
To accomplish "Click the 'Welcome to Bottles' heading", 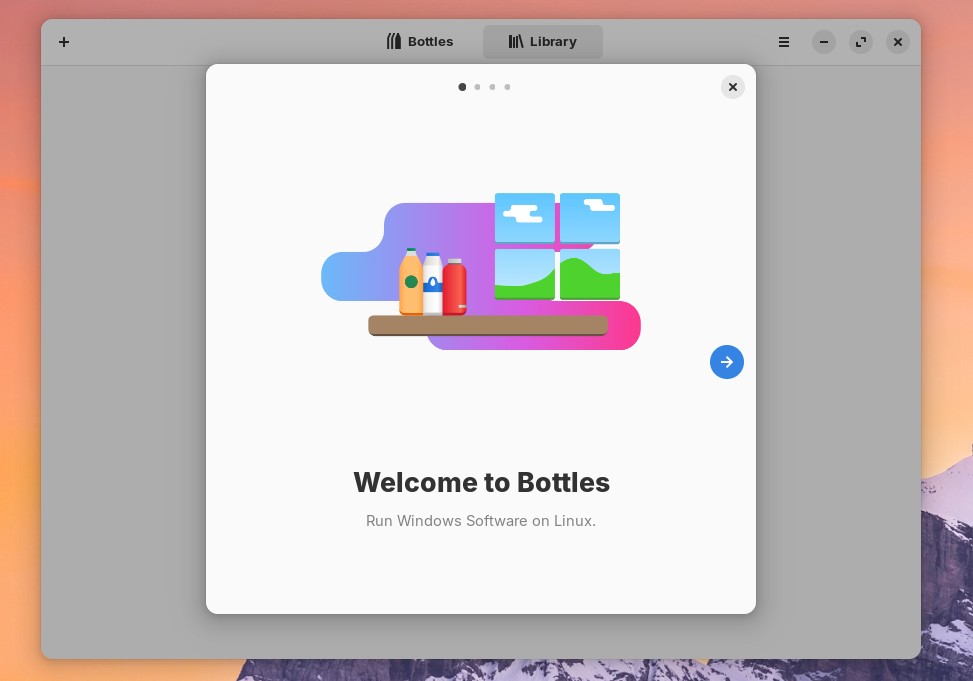I will pyautogui.click(x=482, y=482).
